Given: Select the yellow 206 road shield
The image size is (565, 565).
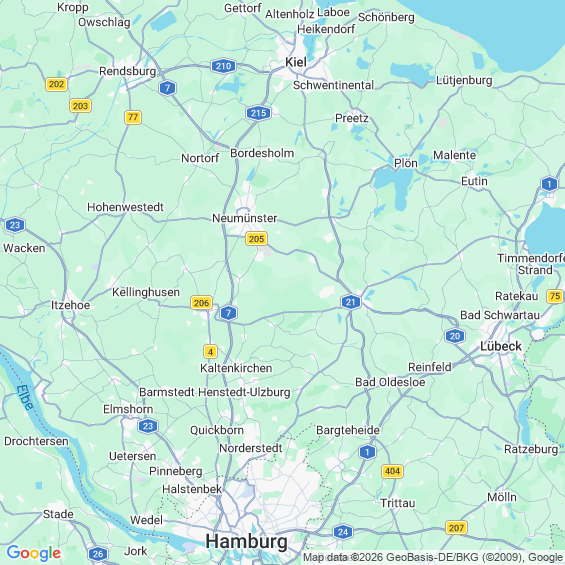Looking at the screenshot, I should click(201, 303).
